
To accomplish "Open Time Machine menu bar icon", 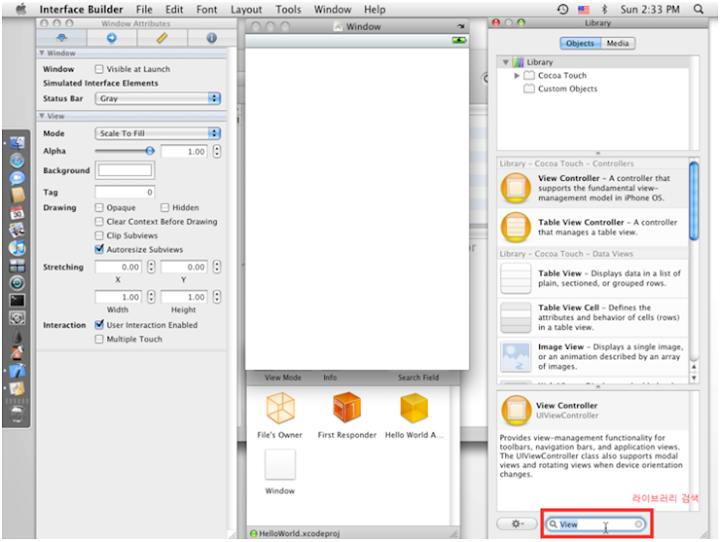I will pos(562,9).
